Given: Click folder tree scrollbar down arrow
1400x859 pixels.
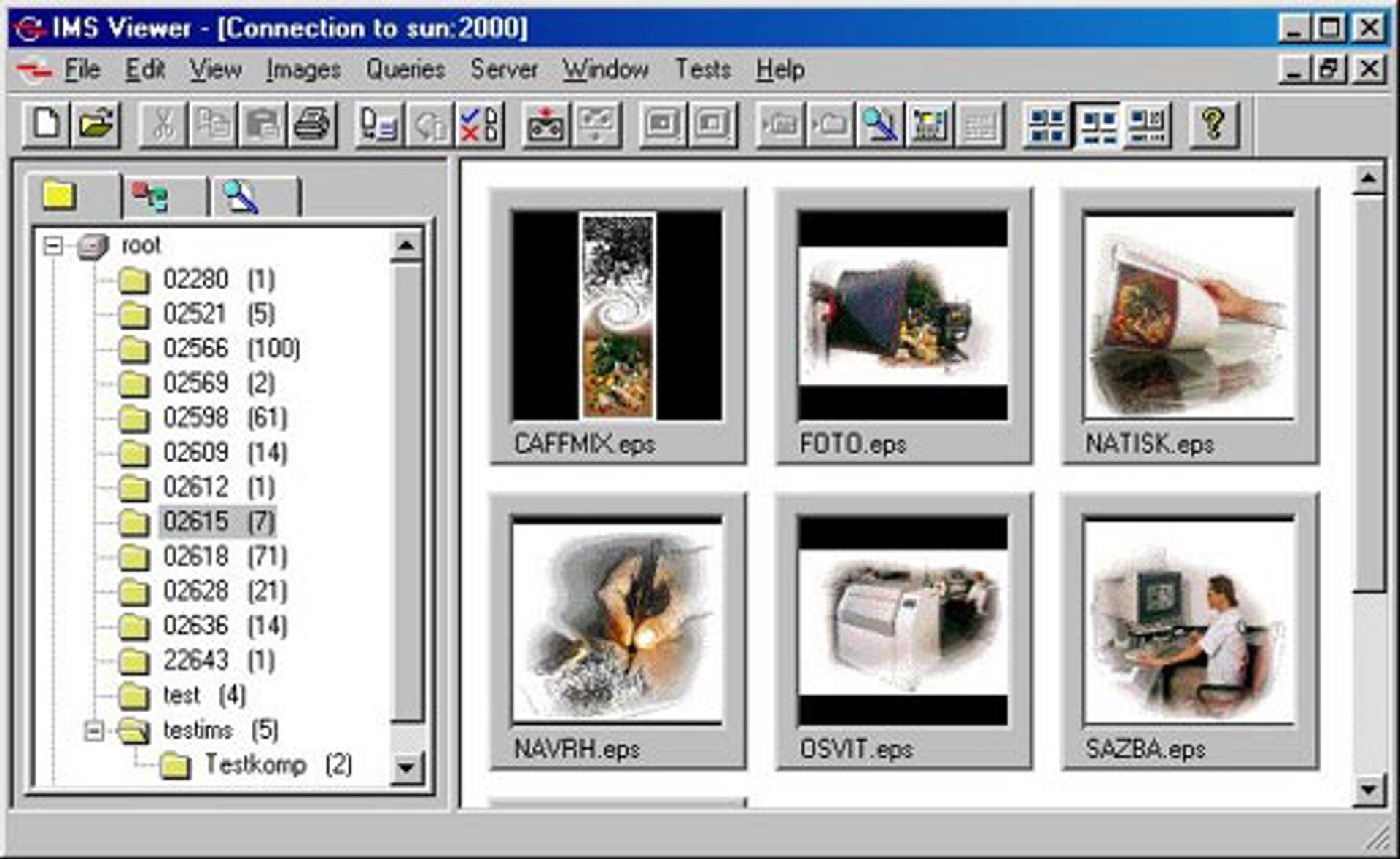Looking at the screenshot, I should [406, 768].
